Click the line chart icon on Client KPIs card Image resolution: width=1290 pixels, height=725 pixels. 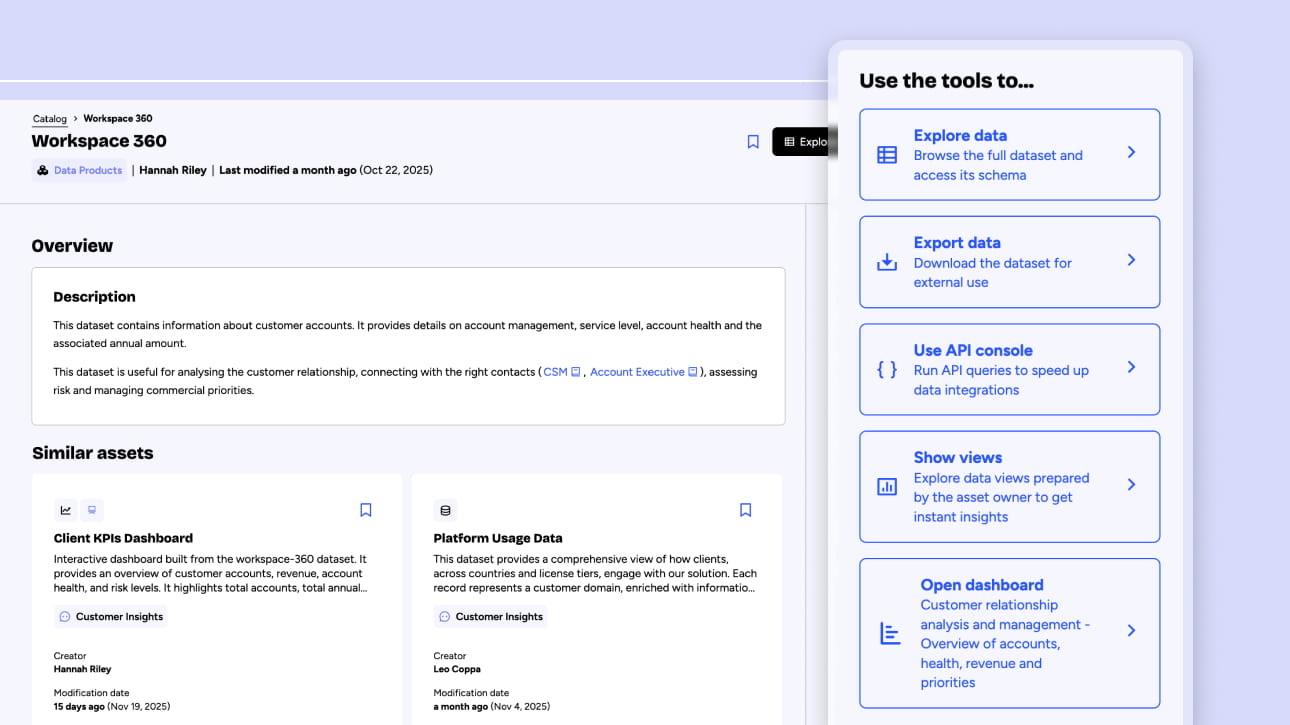66,510
